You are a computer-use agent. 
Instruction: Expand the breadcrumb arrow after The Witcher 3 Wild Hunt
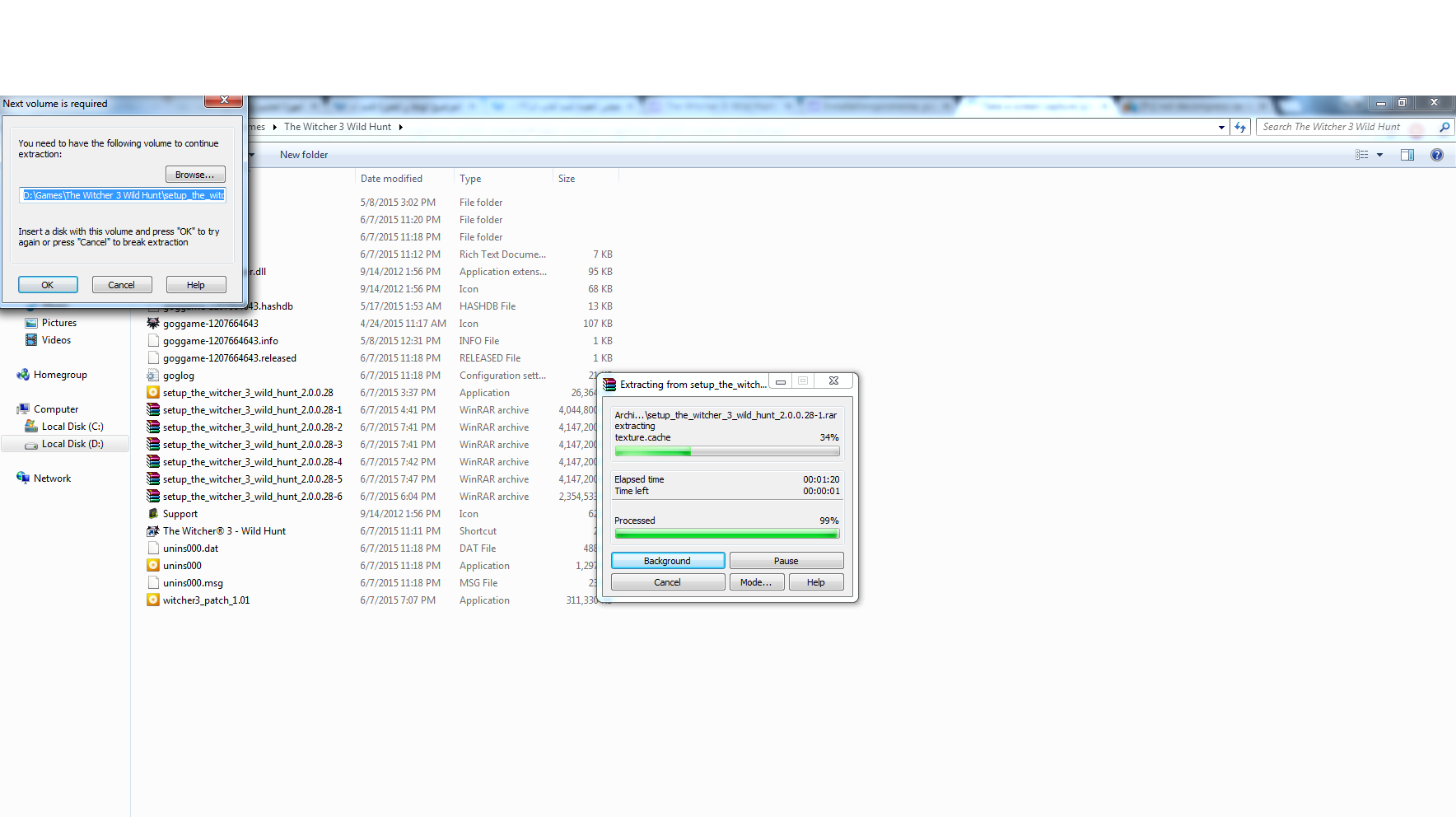401,127
